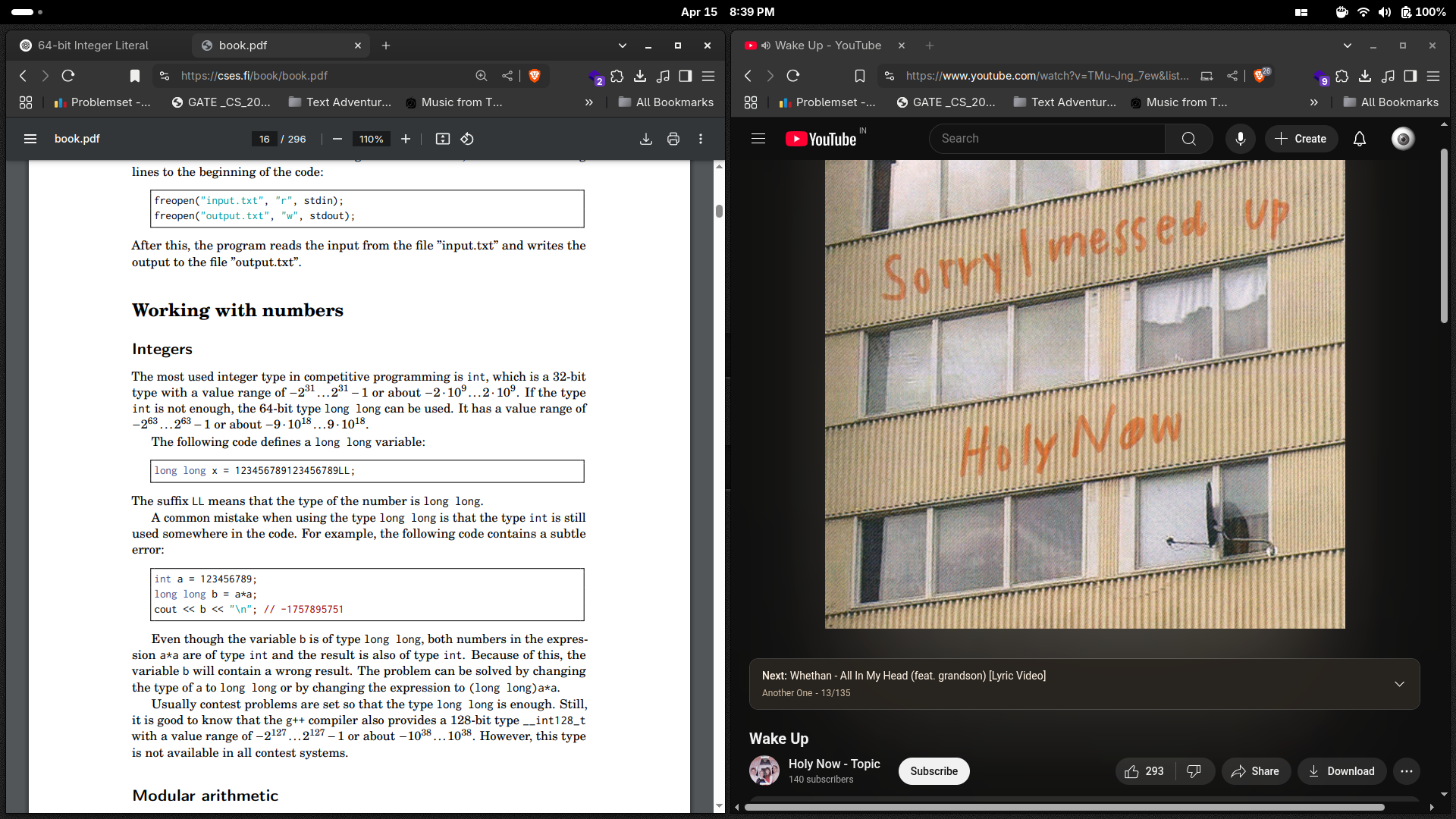This screenshot has width=1456, height=819.
Task: Click the fit to page icon
Action: pos(443,139)
